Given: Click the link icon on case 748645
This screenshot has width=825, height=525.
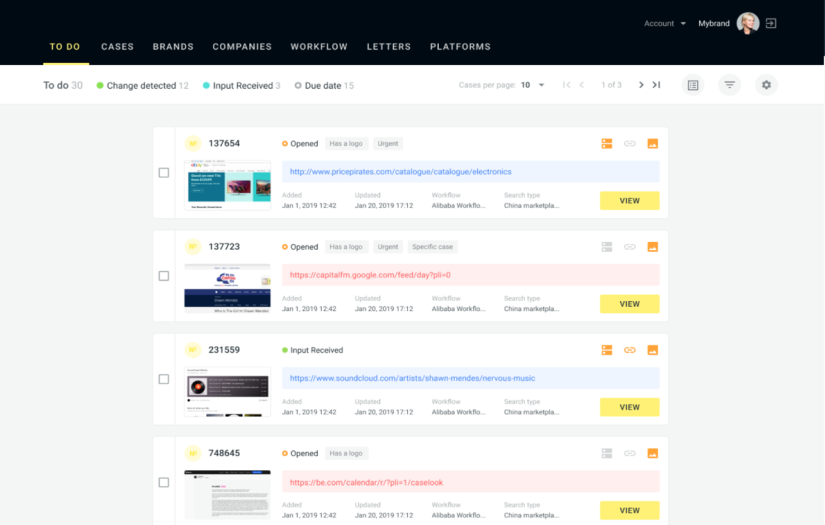Looking at the screenshot, I should point(630,453).
